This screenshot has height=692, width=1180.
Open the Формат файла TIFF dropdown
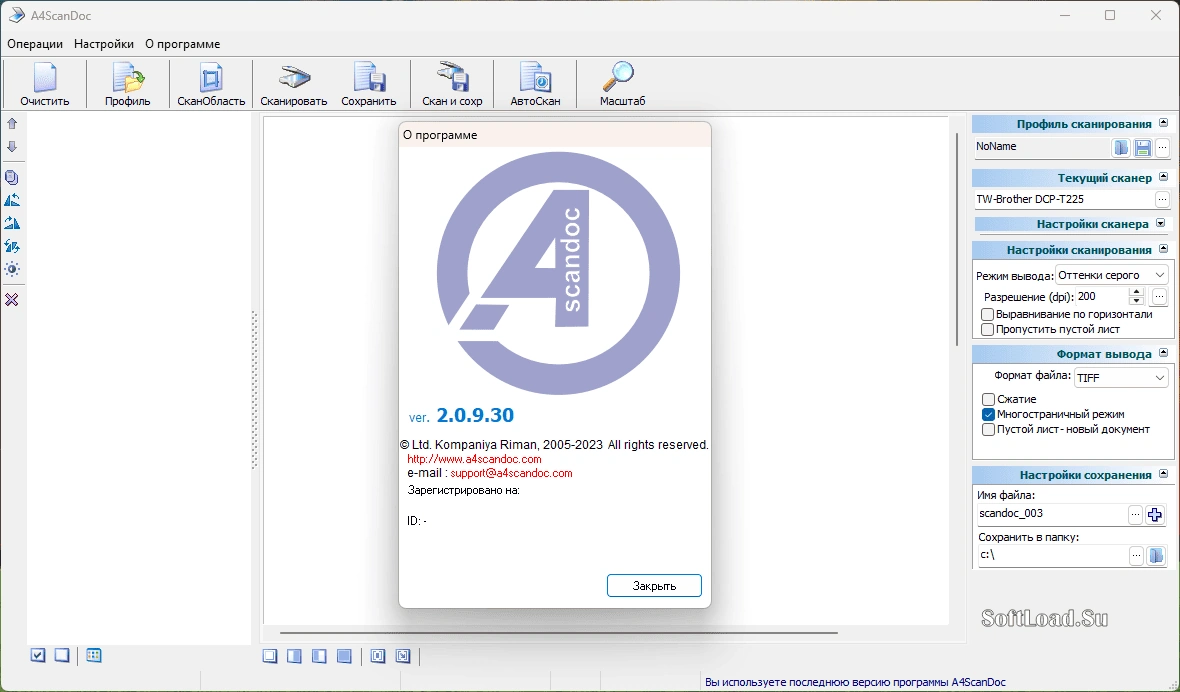click(x=1121, y=378)
